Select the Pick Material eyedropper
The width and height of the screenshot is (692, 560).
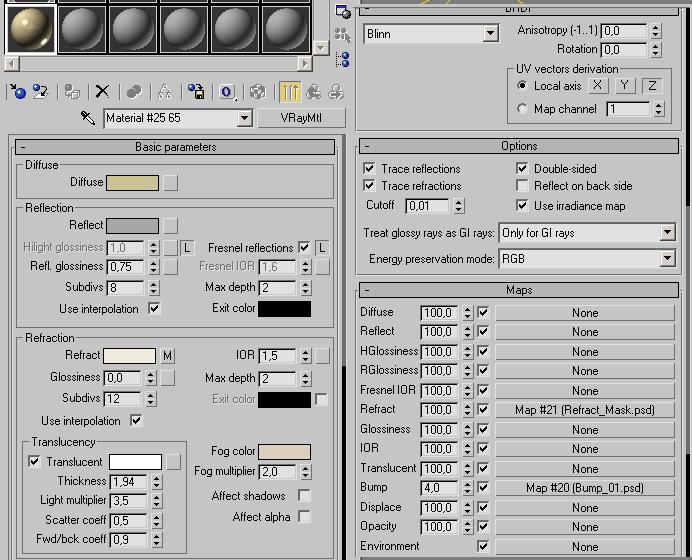point(88,118)
